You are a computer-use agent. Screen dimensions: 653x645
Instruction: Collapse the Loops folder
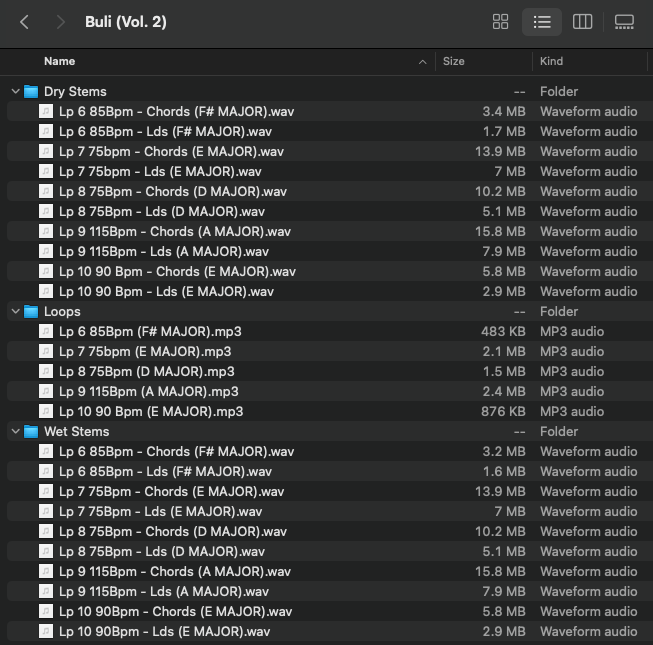click(x=16, y=311)
